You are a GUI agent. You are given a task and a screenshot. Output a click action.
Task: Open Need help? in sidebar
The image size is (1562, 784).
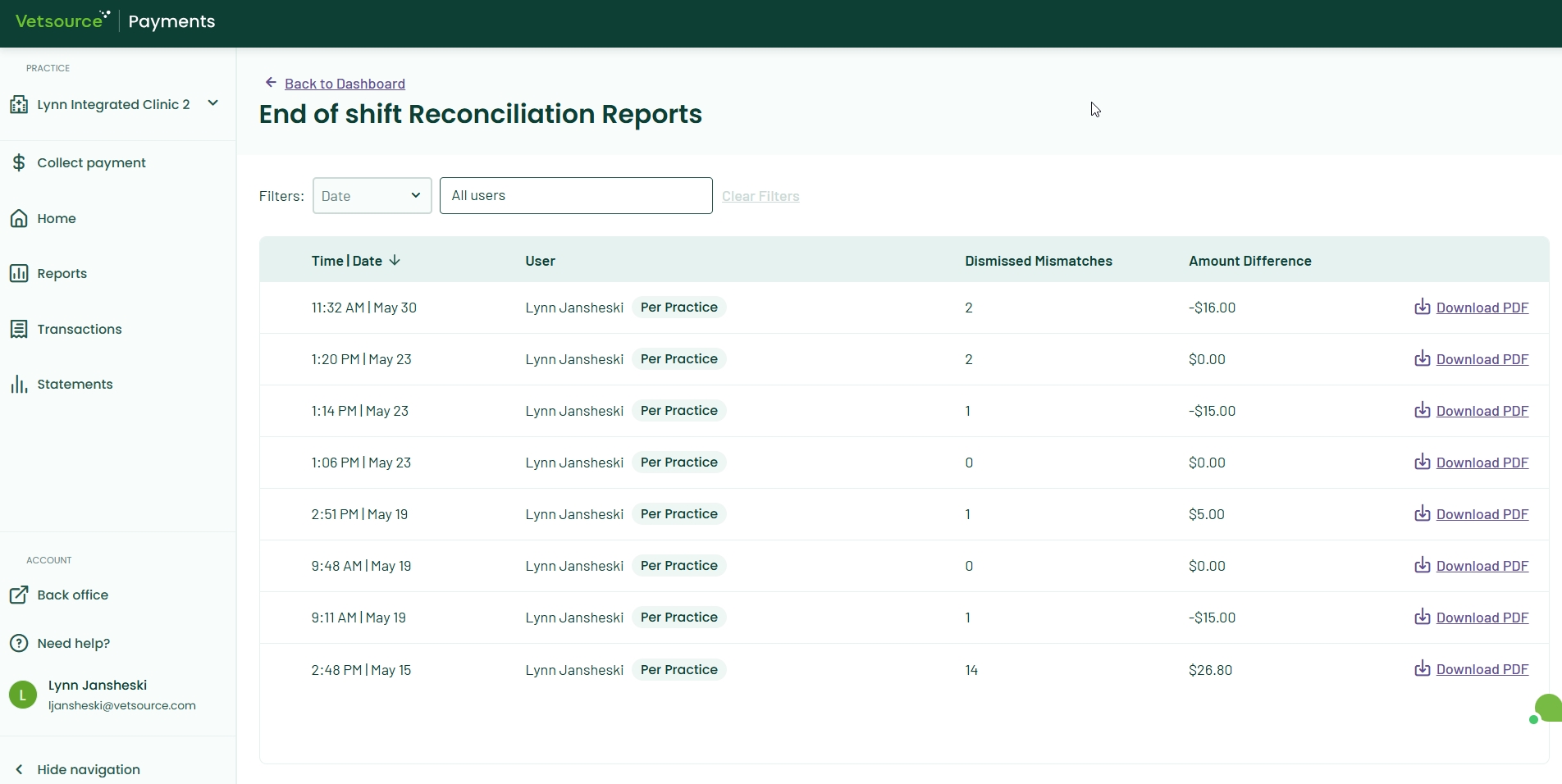(x=73, y=643)
